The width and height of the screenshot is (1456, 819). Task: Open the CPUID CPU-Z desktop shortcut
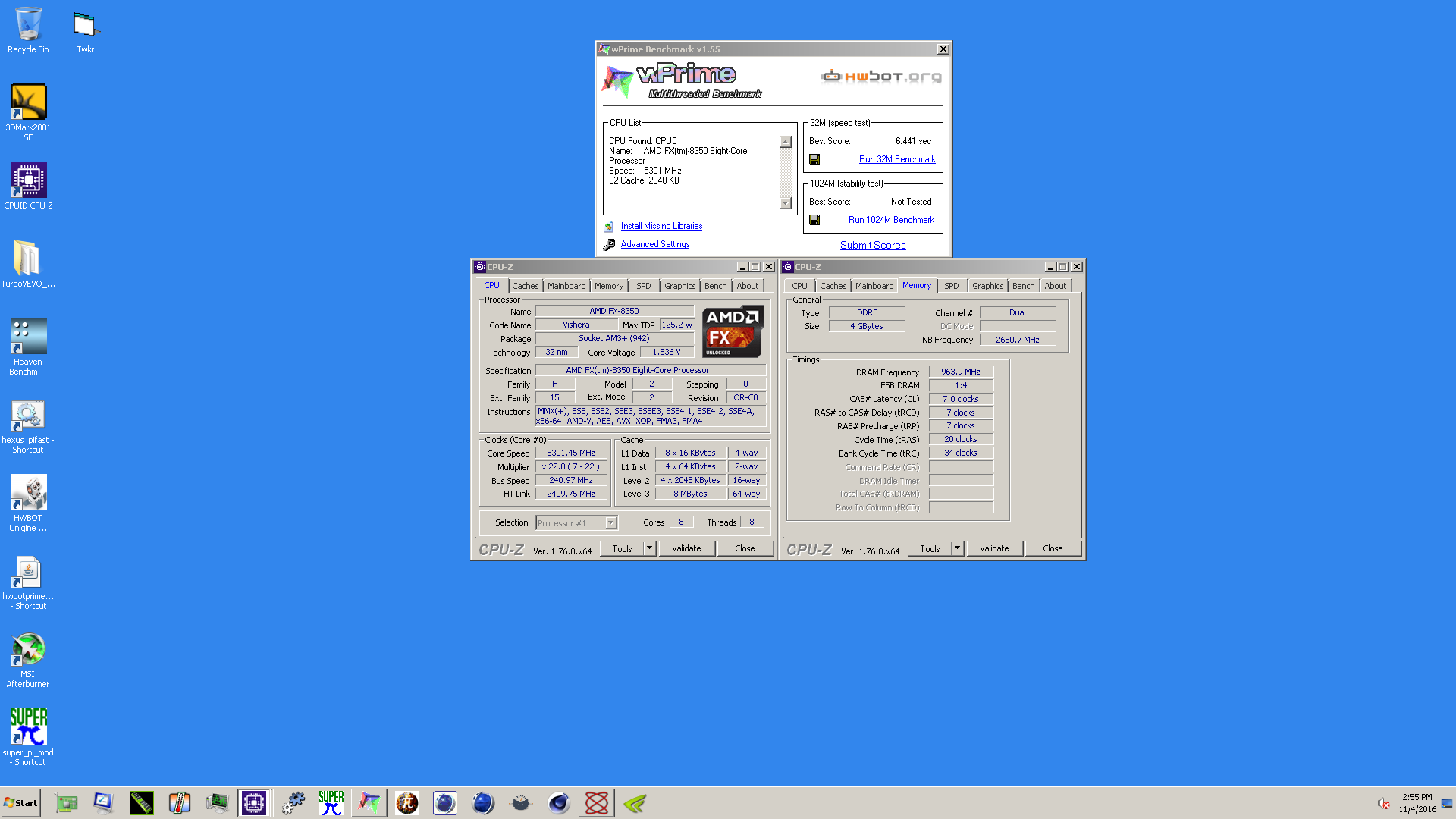coord(28,186)
